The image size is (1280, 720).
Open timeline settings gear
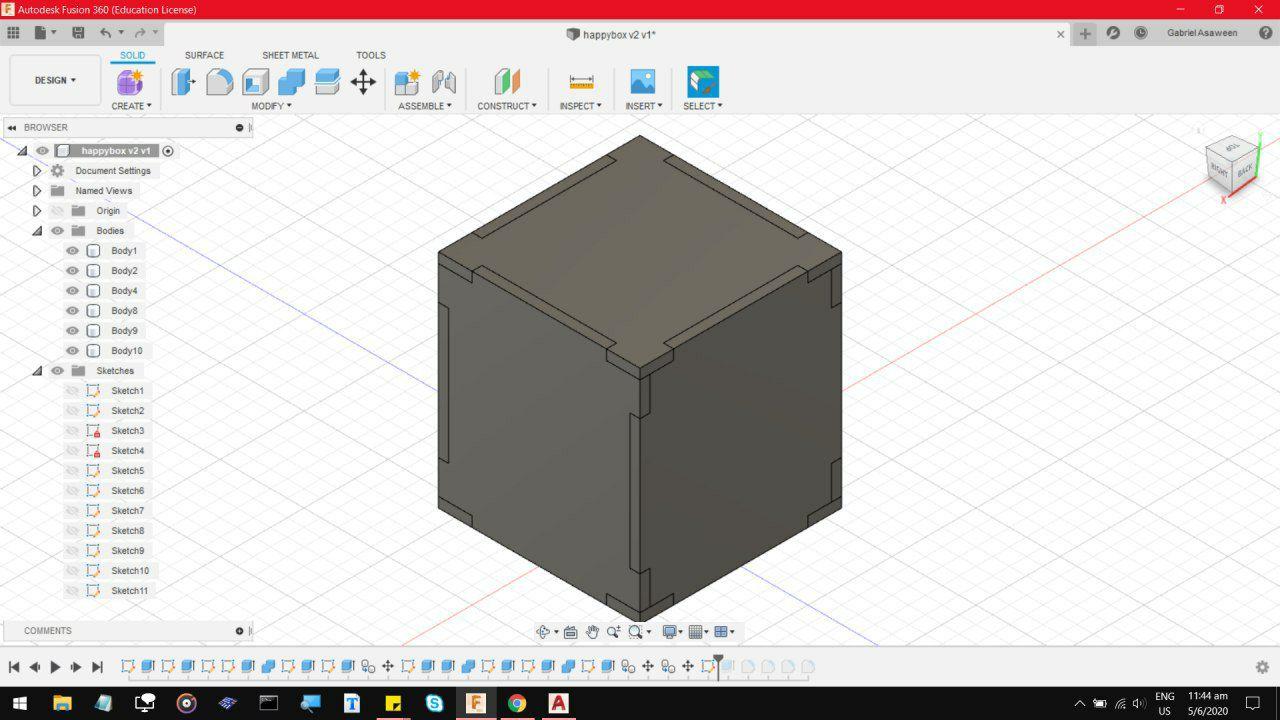(1262, 667)
